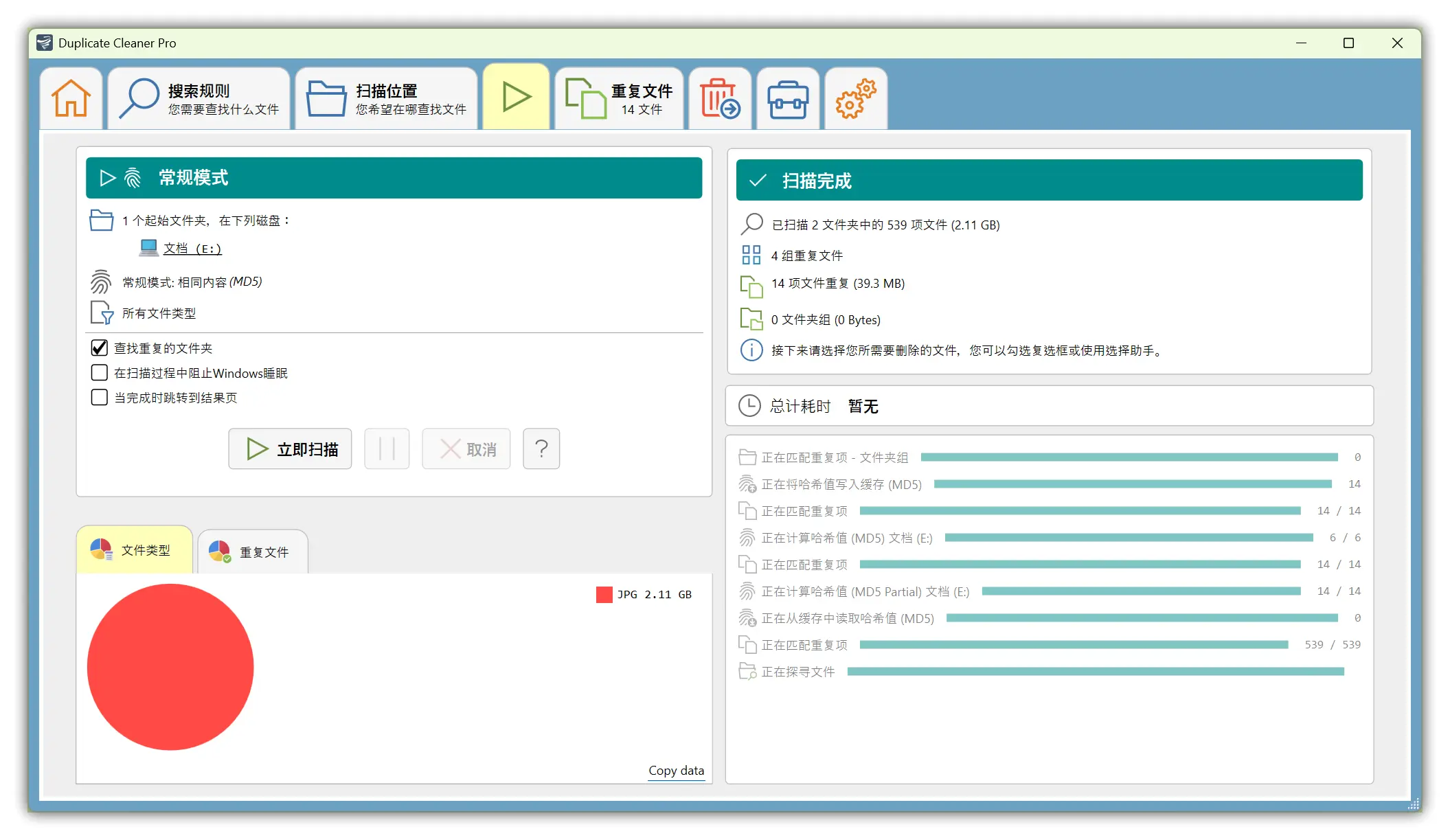
Task: Click the 所有文件类型 text
Action: [159, 313]
